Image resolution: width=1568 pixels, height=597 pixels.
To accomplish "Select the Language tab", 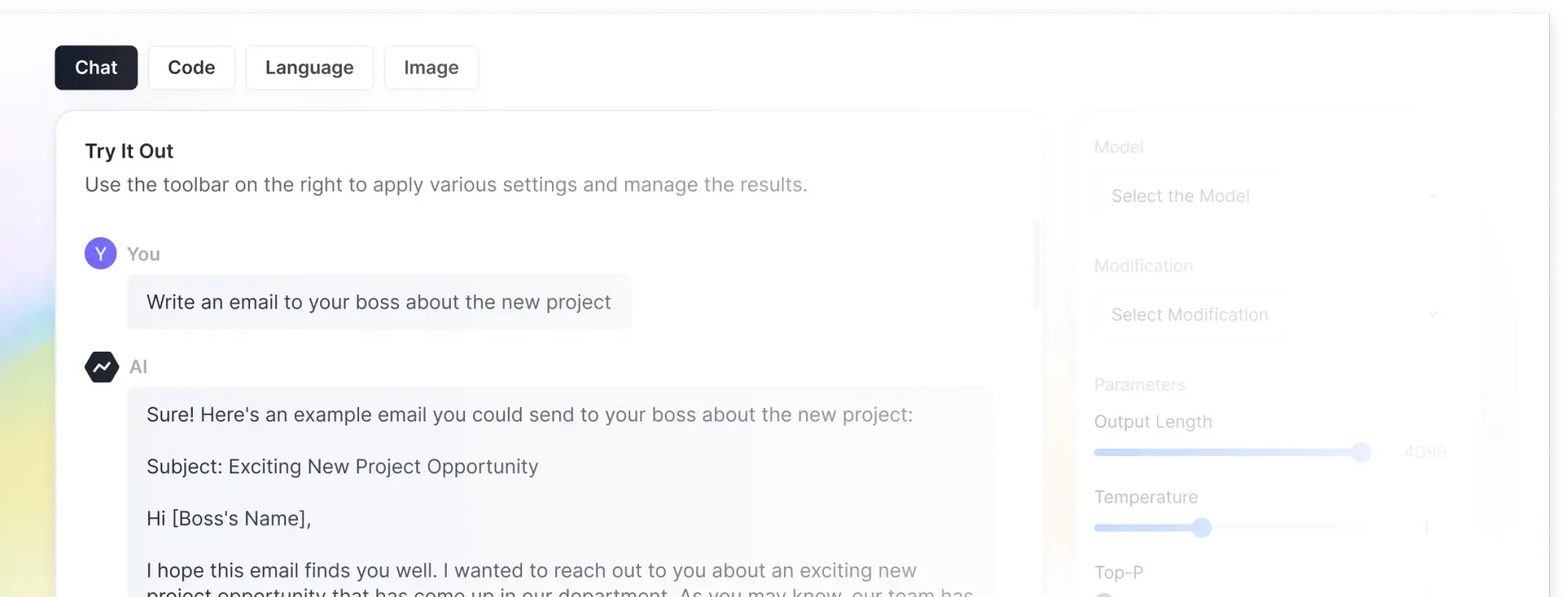I will (x=309, y=67).
